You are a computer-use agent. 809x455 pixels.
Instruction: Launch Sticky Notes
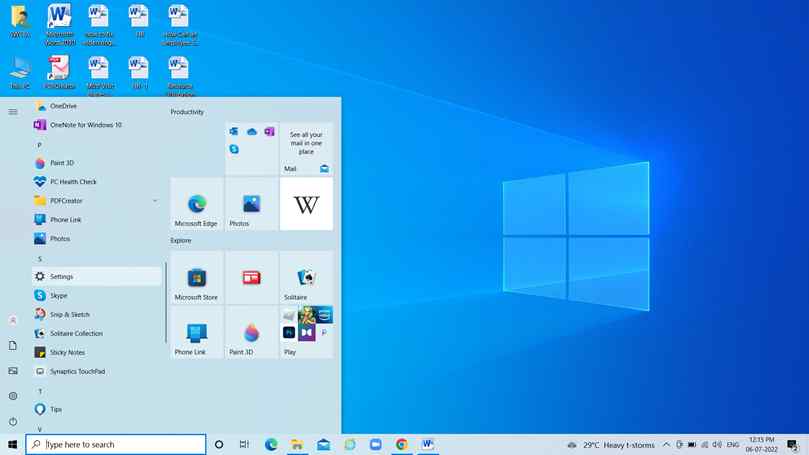pos(97,352)
